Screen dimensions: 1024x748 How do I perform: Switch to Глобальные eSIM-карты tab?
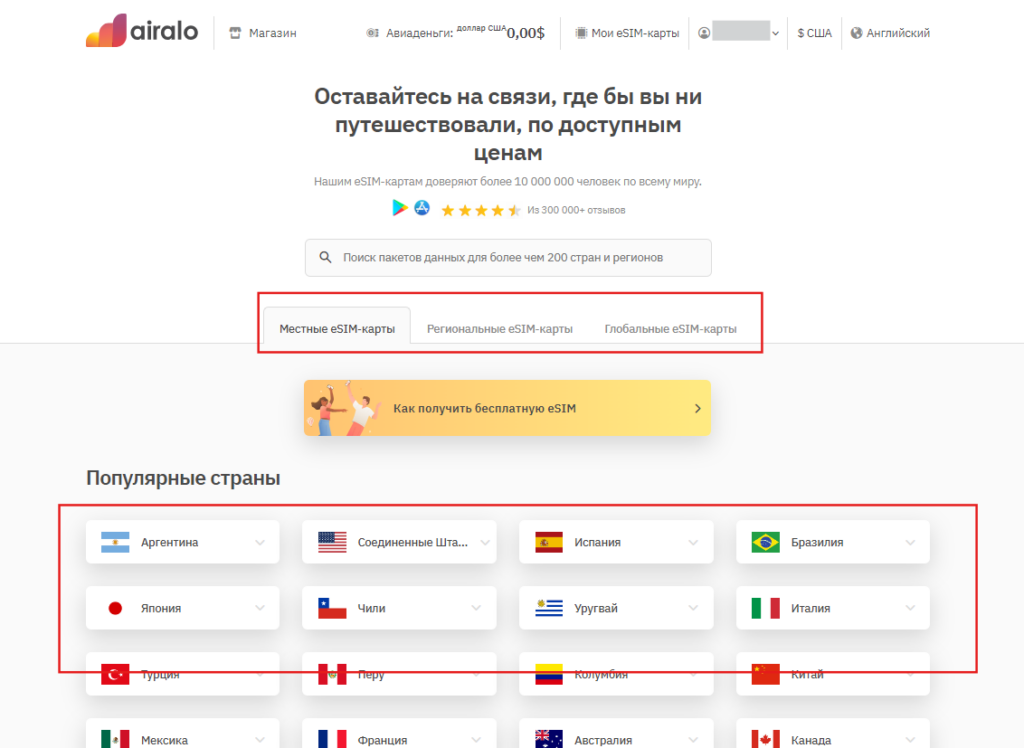670,329
